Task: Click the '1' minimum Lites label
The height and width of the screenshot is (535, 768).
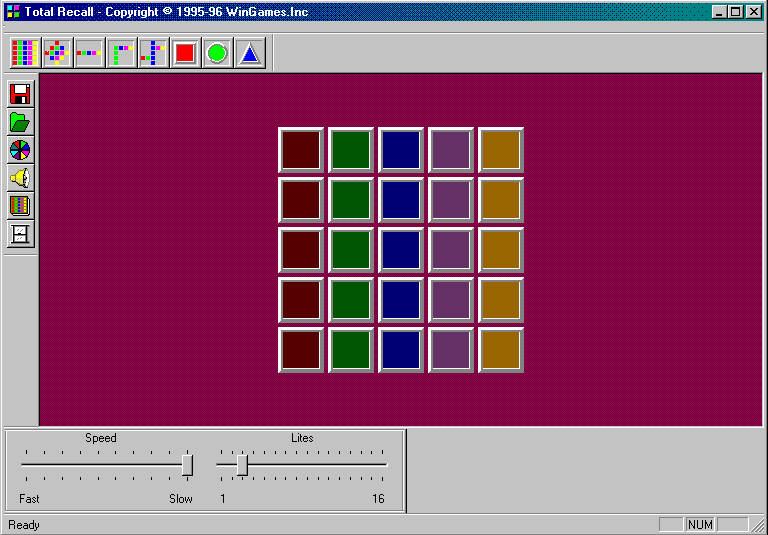Action: 223,499
